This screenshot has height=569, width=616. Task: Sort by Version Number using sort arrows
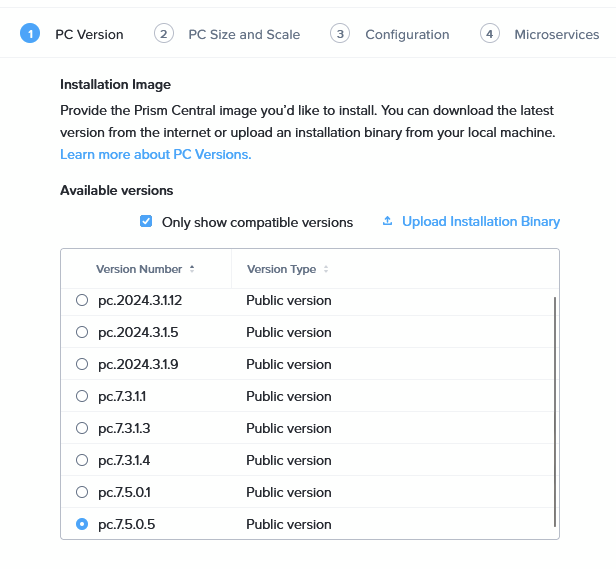[192, 269]
